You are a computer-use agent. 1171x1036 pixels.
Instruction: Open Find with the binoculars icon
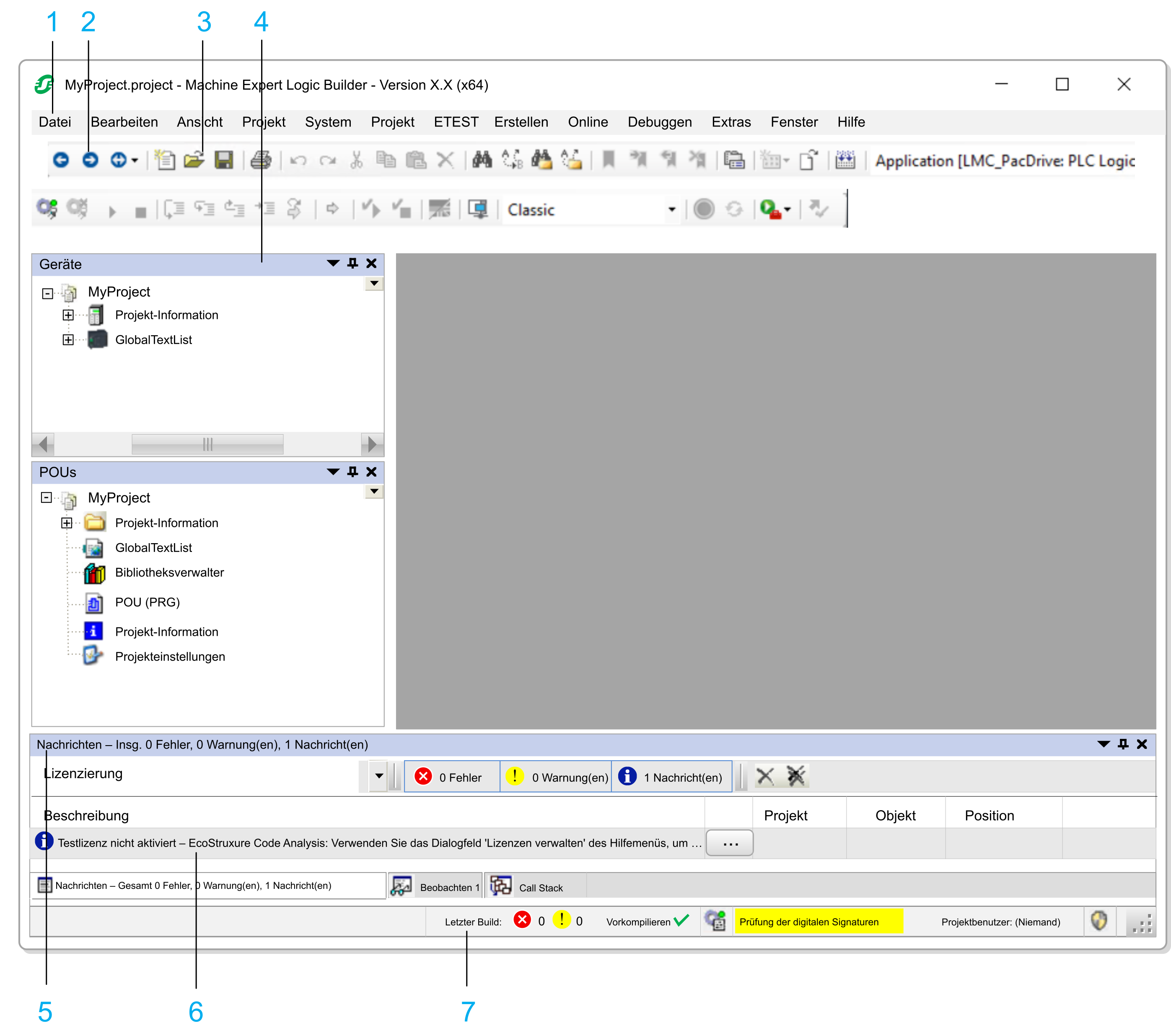482,160
